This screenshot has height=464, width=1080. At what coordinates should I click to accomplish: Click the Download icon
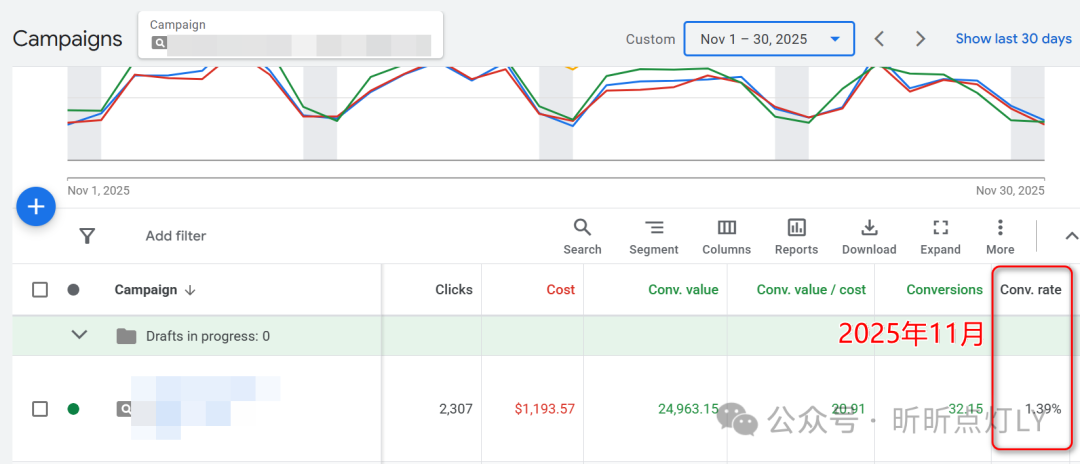coord(869,227)
